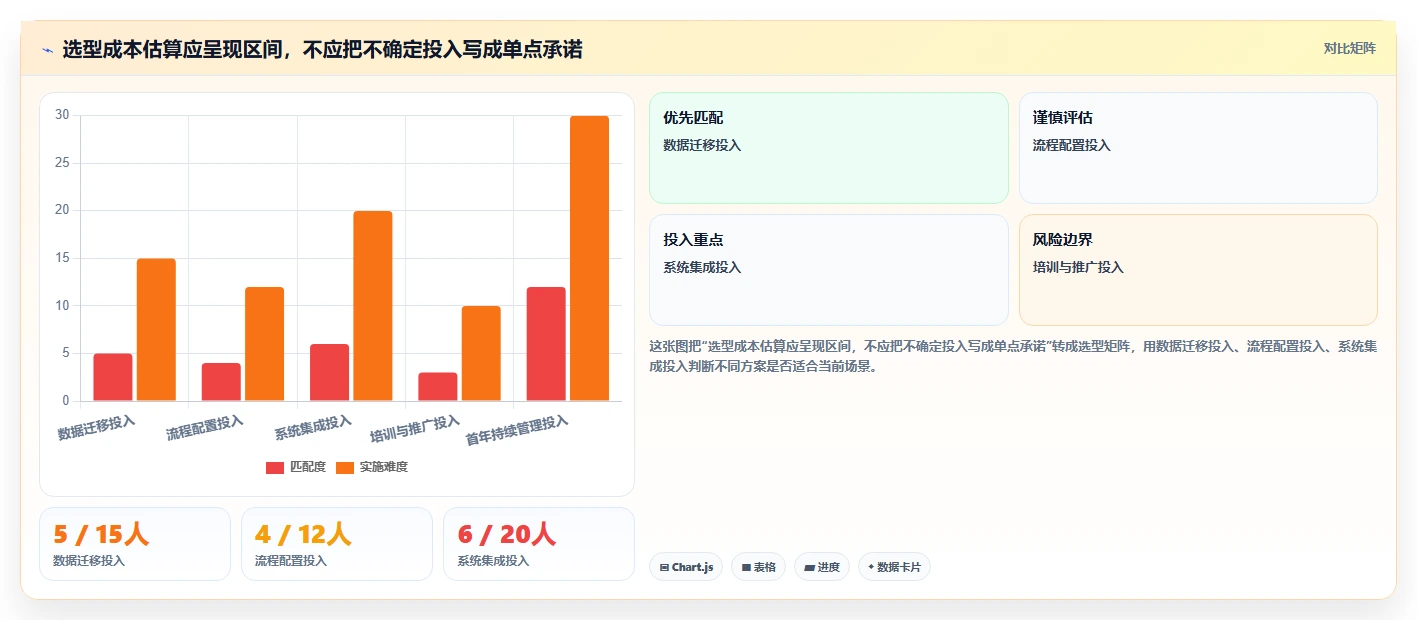Click the 数据迁移投入 axis label under the chart
Image resolution: width=1417 pixels, height=620 pixels.
[96, 428]
